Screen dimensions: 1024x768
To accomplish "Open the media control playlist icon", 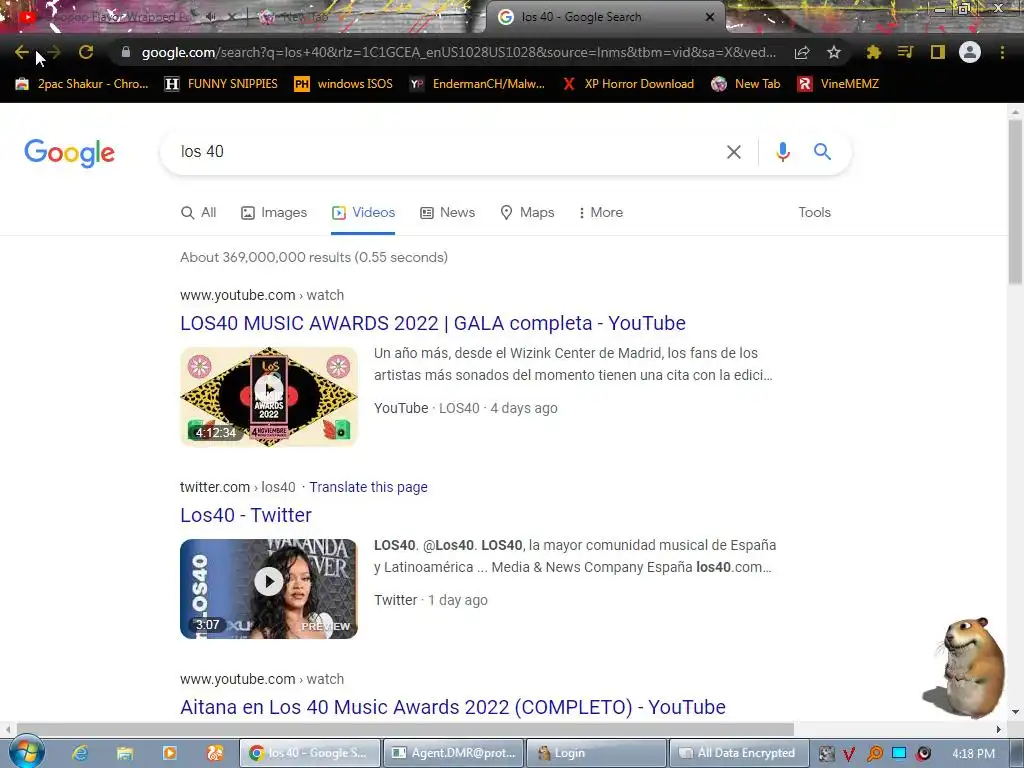I will (905, 52).
